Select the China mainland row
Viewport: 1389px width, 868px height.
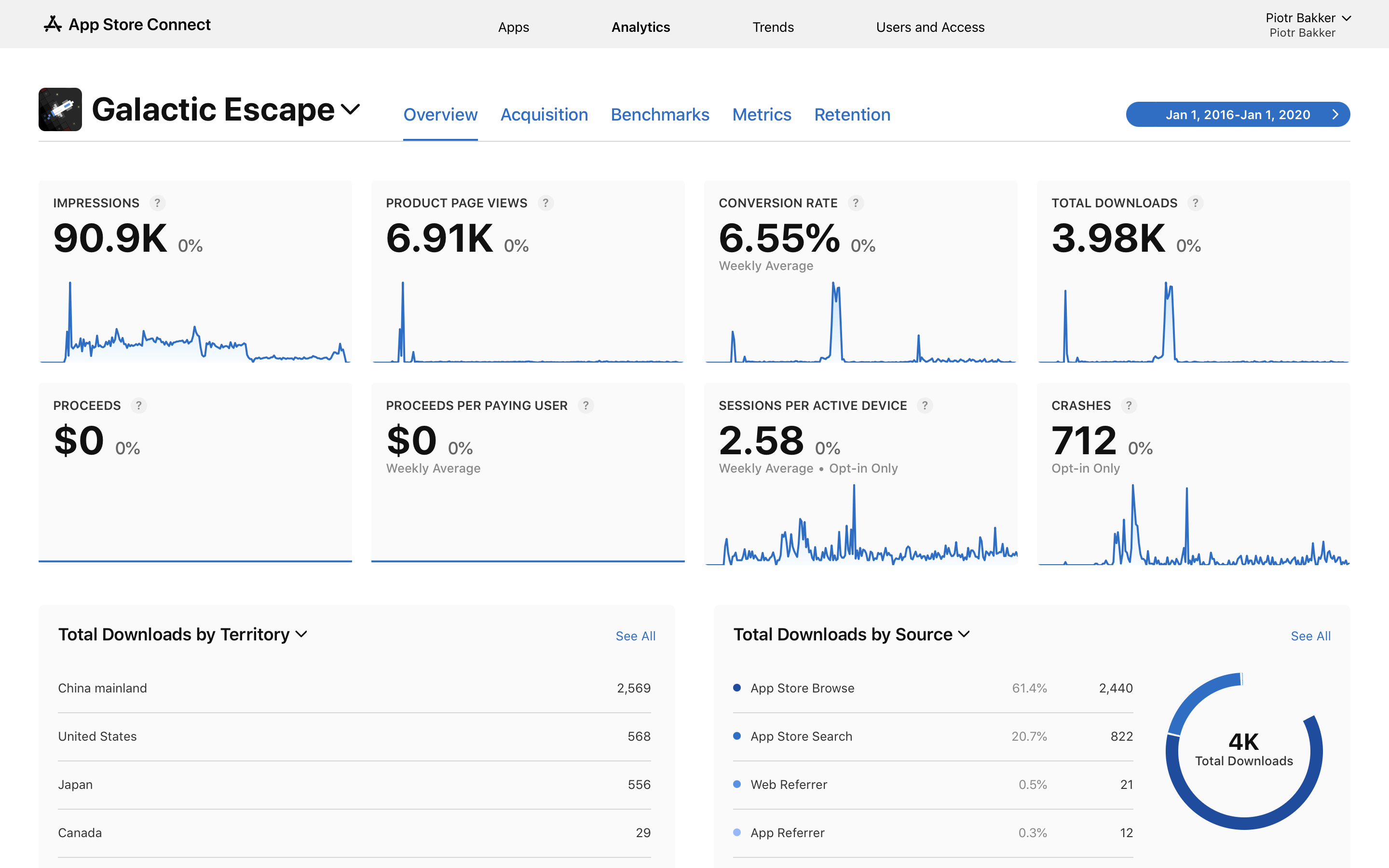[x=354, y=688]
